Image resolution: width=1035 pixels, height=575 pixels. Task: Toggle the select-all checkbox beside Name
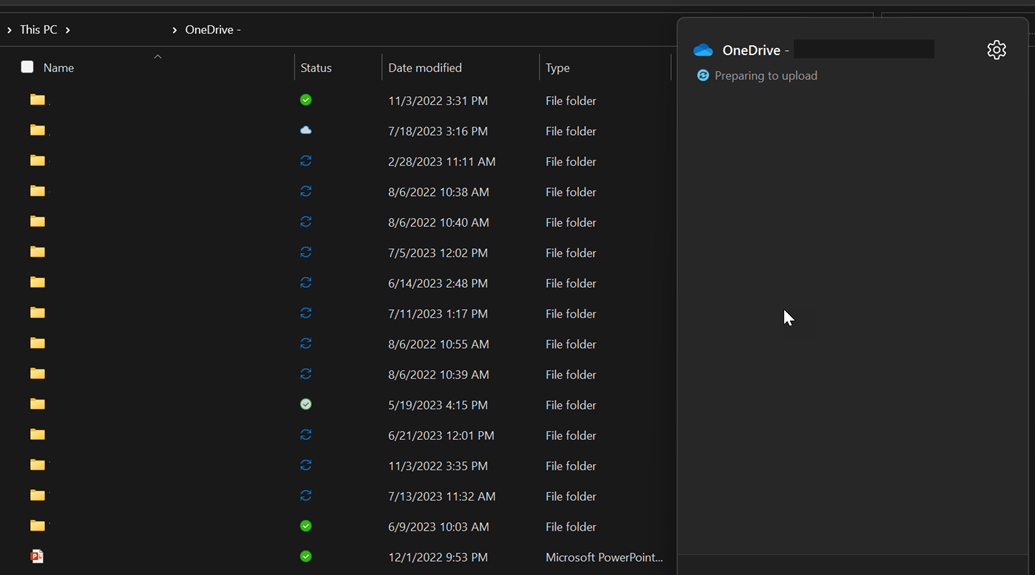[27, 67]
